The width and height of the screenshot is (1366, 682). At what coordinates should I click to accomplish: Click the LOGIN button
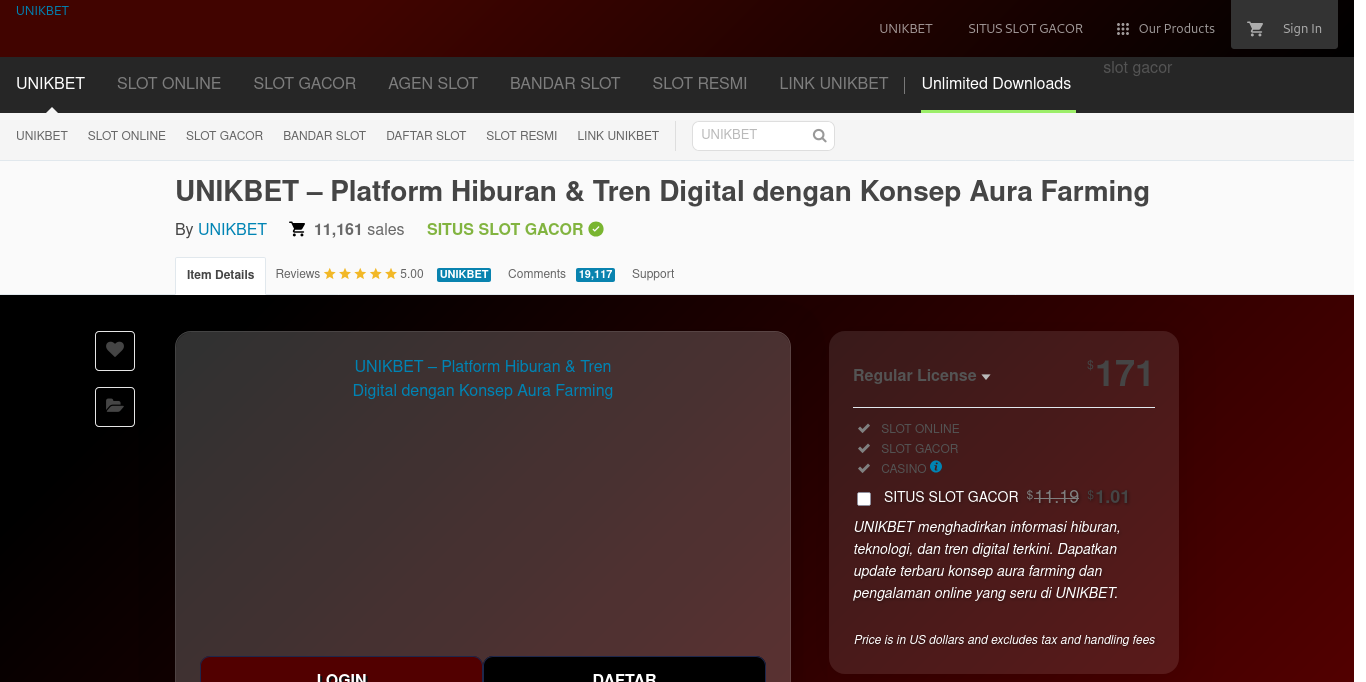(341, 674)
